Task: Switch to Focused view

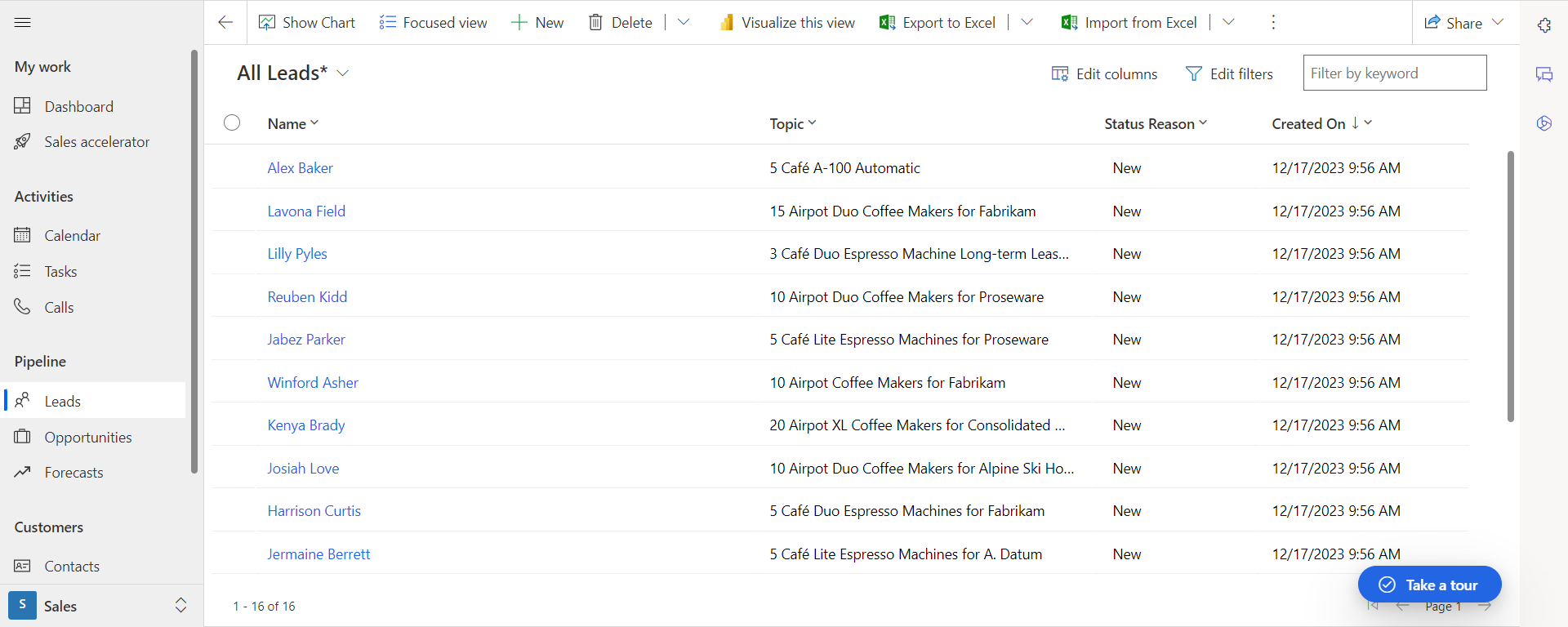Action: pyautogui.click(x=433, y=22)
